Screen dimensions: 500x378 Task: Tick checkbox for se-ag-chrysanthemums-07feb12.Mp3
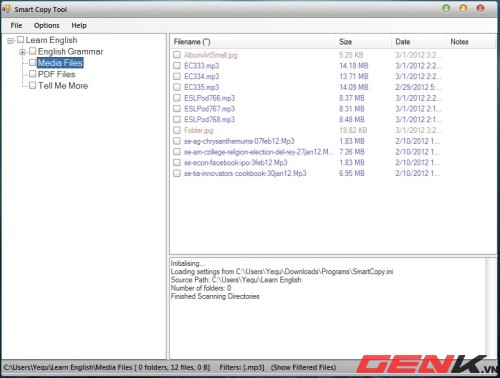pos(177,141)
